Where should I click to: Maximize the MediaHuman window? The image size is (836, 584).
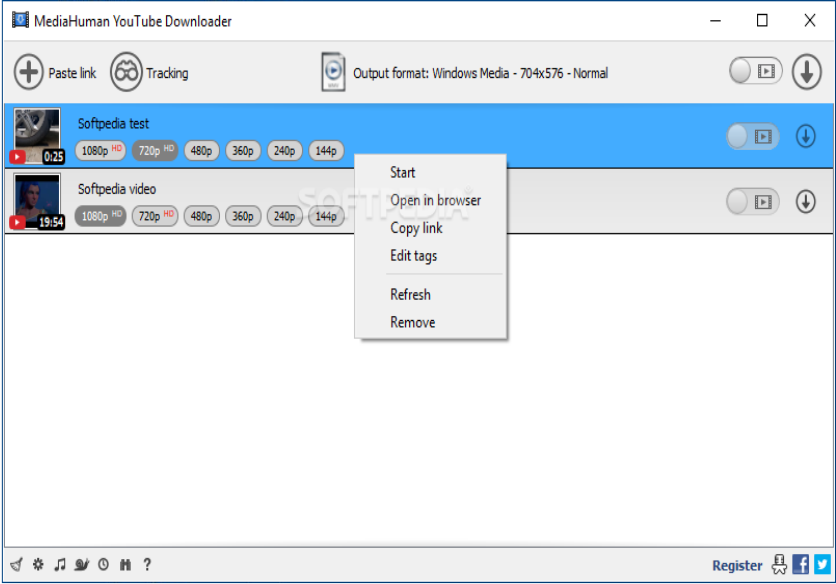coord(762,21)
